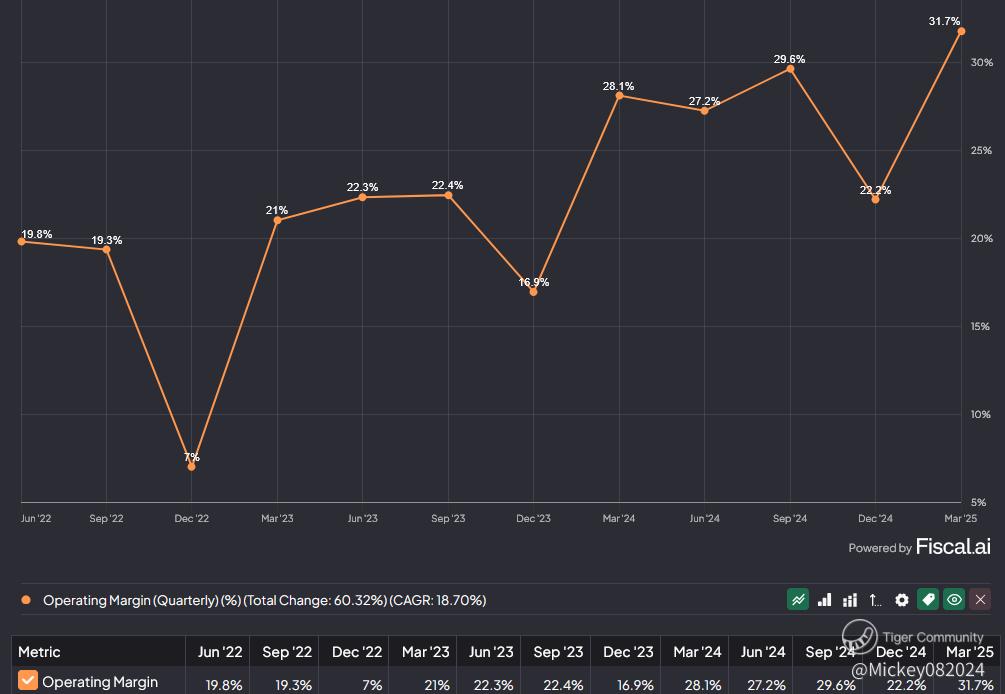This screenshot has width=1005, height=694.
Task: Select the stacked bar chart icon
Action: [x=850, y=600]
